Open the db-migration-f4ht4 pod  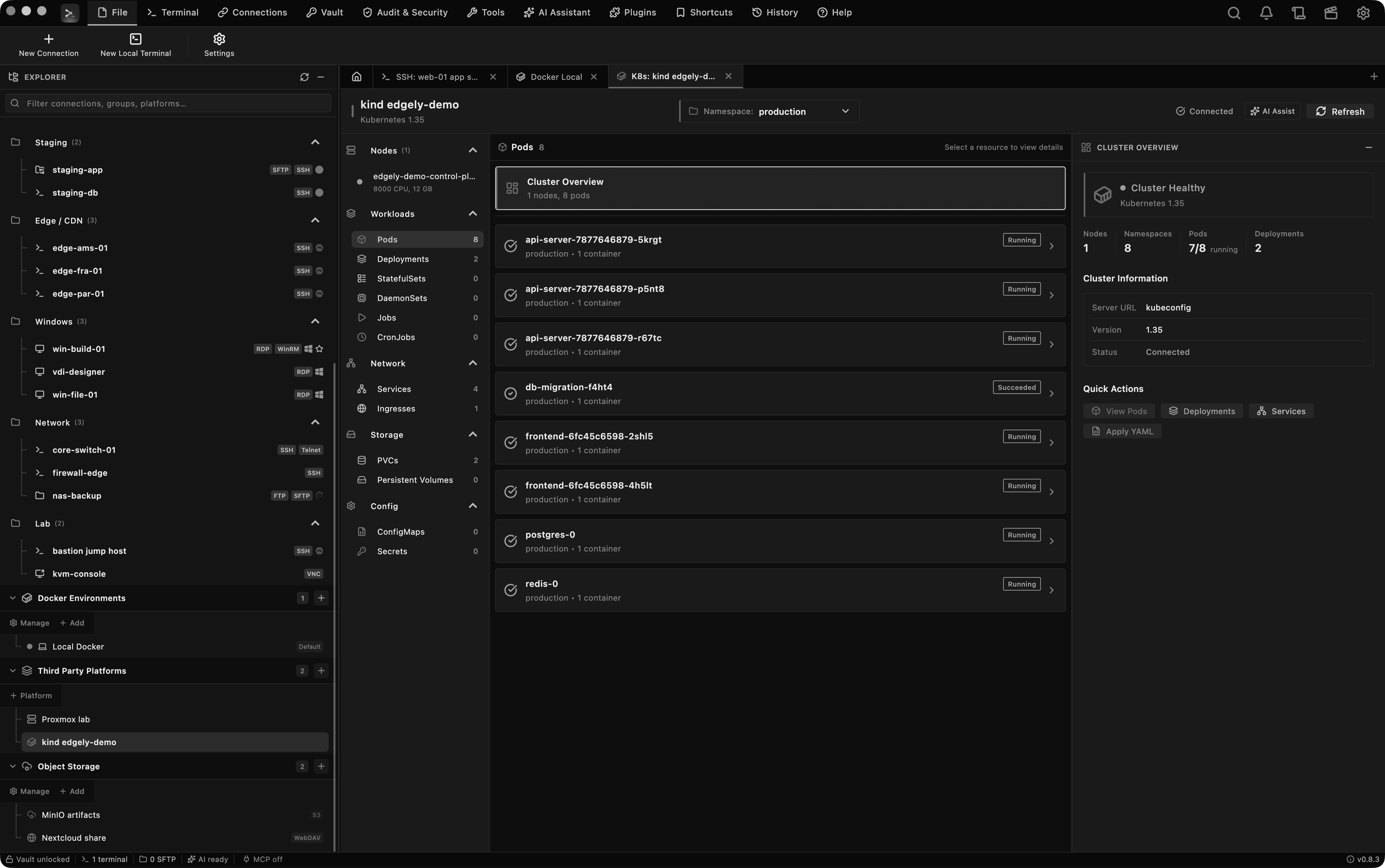tap(780, 394)
